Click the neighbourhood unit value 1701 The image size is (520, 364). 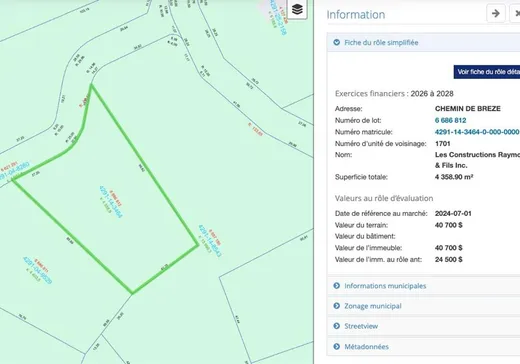pyautogui.click(x=443, y=144)
